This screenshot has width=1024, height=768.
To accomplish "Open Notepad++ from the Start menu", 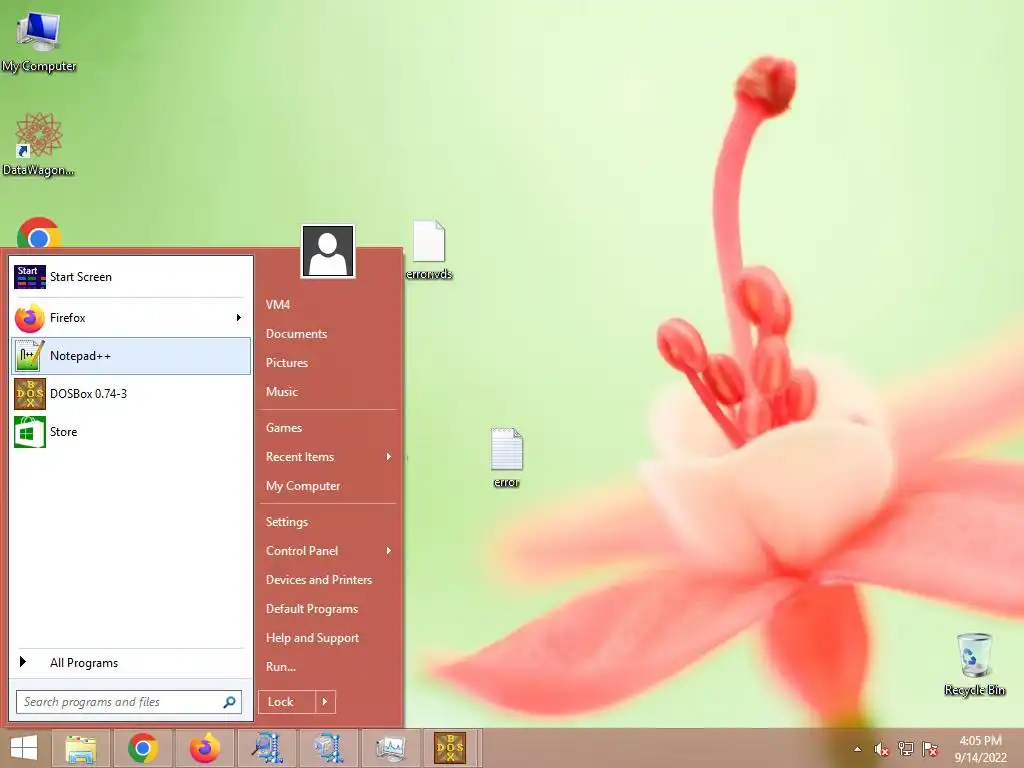I will point(131,356).
